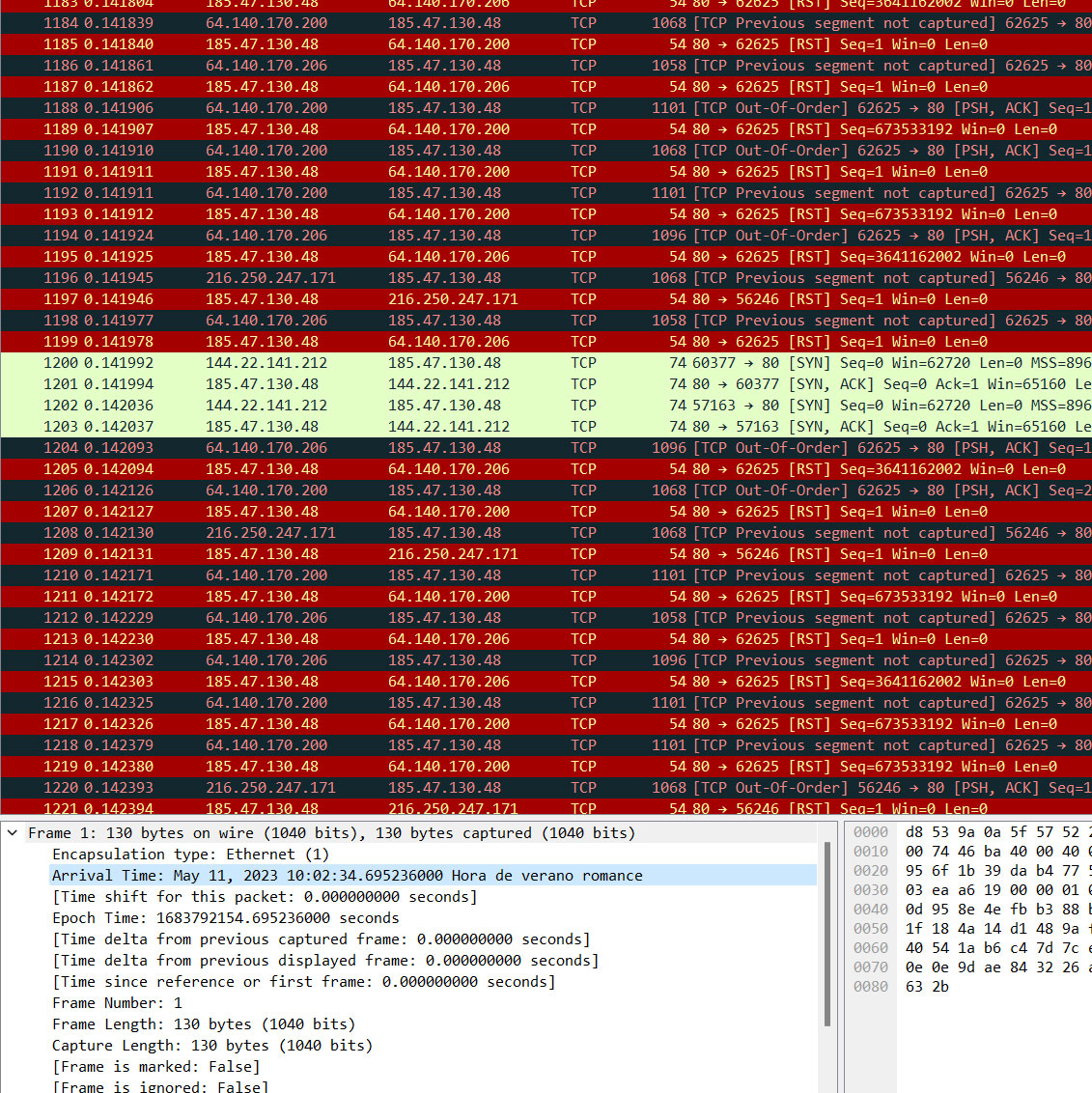The width and height of the screenshot is (1092, 1093).
Task: Select the Encapsulation type Ethernet line
Action: 190,855
